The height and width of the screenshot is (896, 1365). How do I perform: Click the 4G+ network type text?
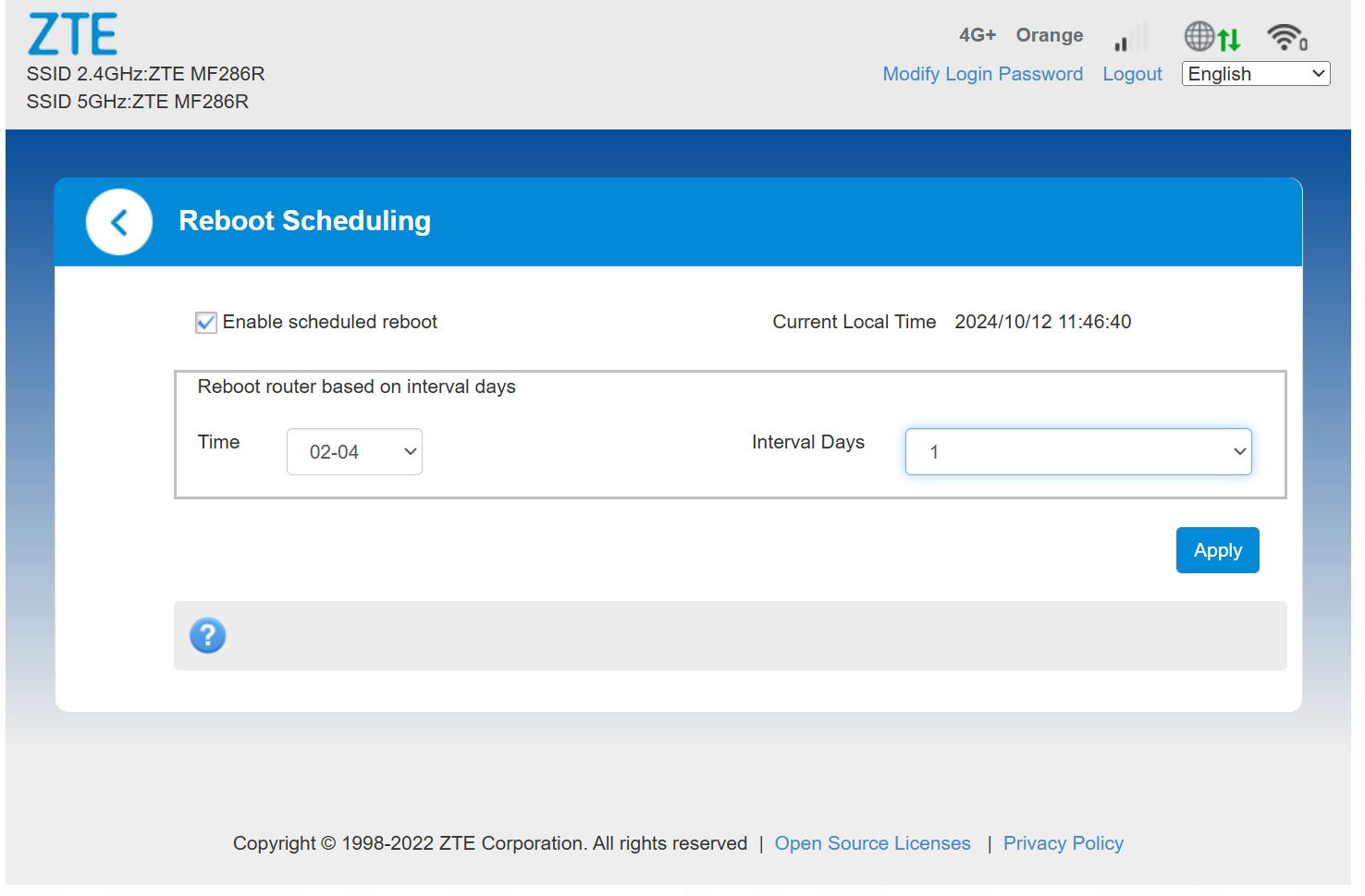pos(978,35)
